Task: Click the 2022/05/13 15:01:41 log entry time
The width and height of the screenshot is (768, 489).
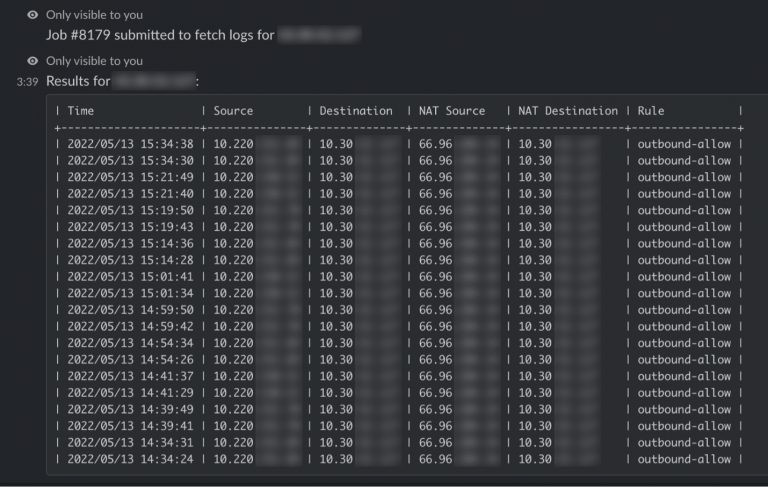Action: (130, 277)
